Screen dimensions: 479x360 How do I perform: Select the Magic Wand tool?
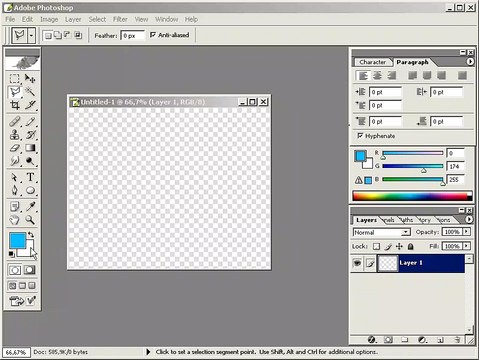30,92
